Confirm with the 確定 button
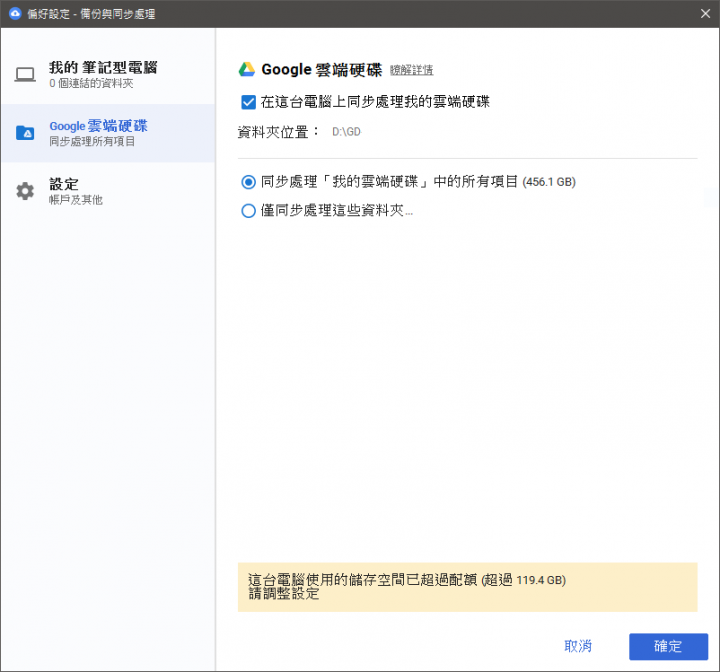This screenshot has width=720, height=672. (x=668, y=646)
